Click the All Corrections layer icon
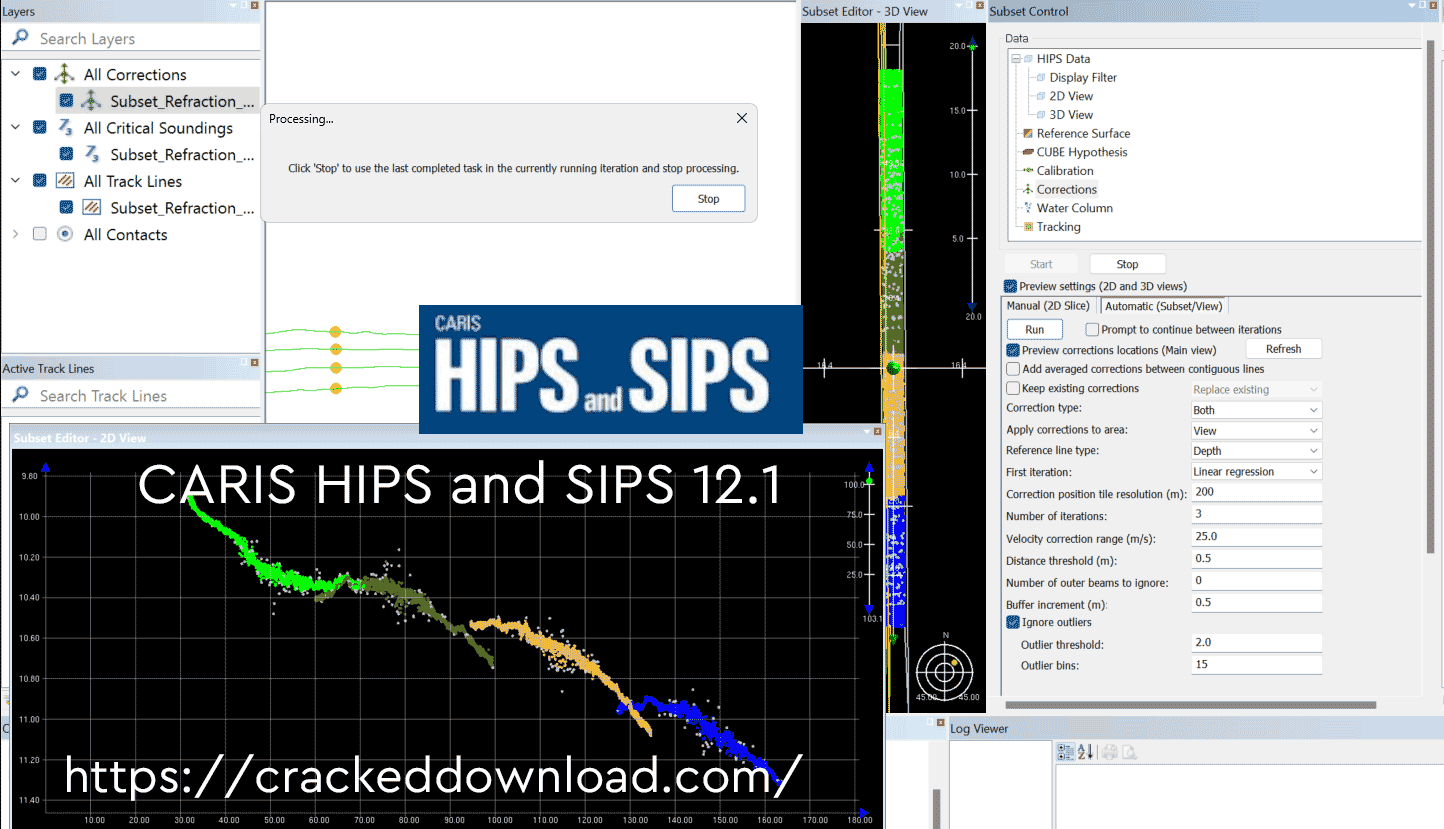Image resolution: width=1444 pixels, height=829 pixels. 65,74
